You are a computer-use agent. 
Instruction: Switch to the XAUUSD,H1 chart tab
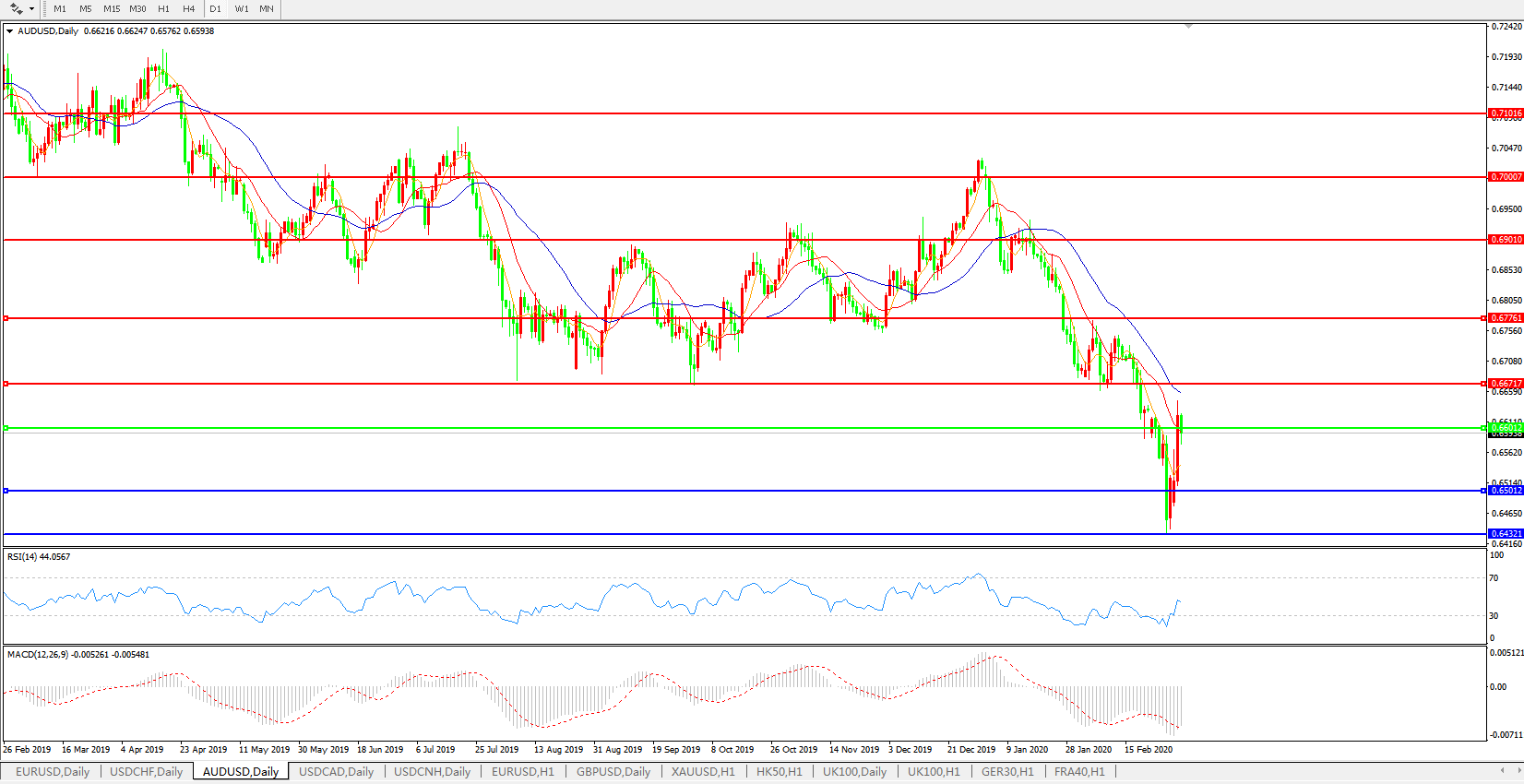coord(703,771)
